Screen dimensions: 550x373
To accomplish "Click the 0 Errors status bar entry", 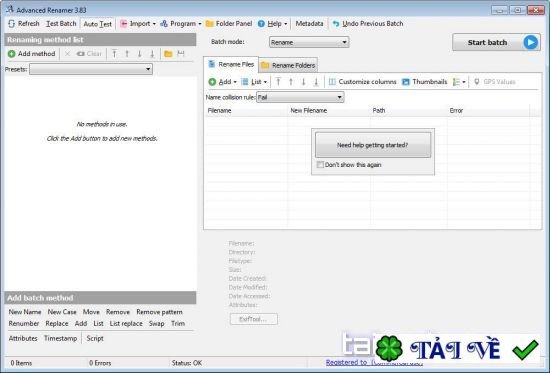I will 100,363.
